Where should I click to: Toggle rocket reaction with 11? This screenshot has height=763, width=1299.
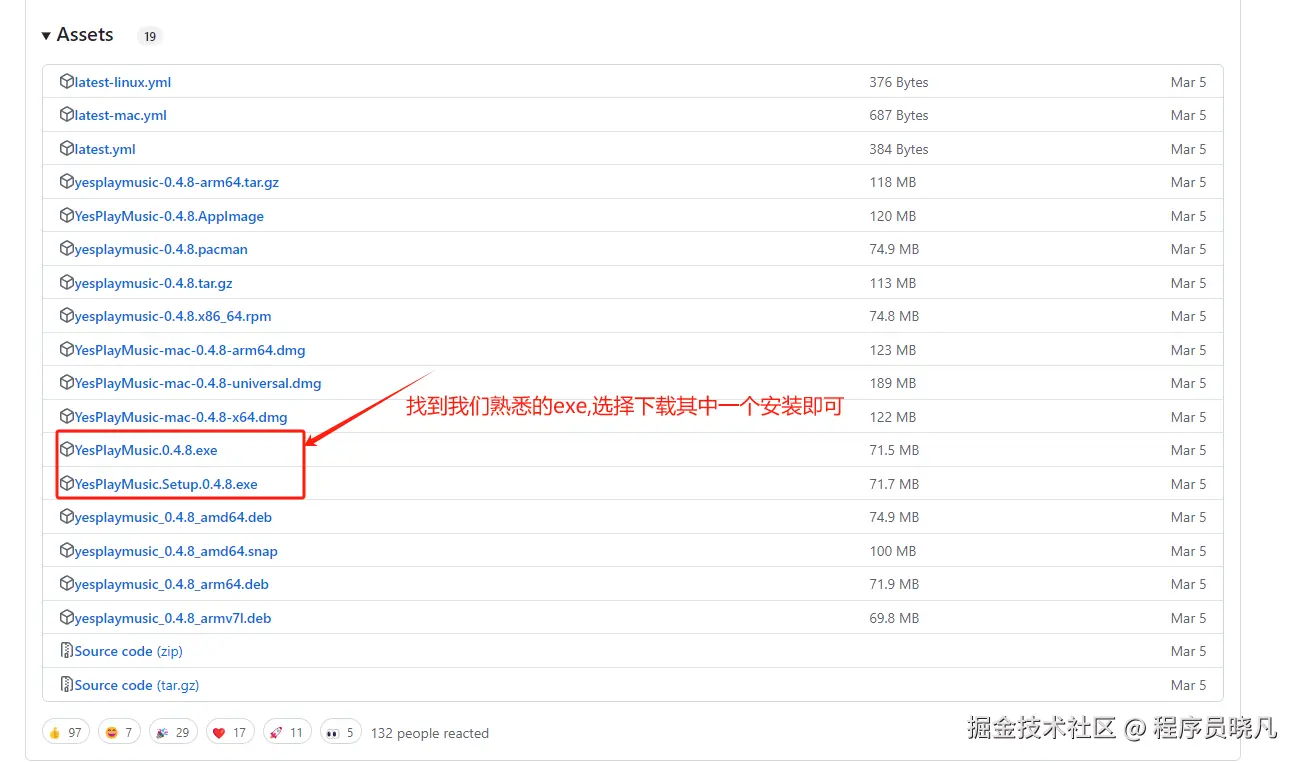click(286, 732)
